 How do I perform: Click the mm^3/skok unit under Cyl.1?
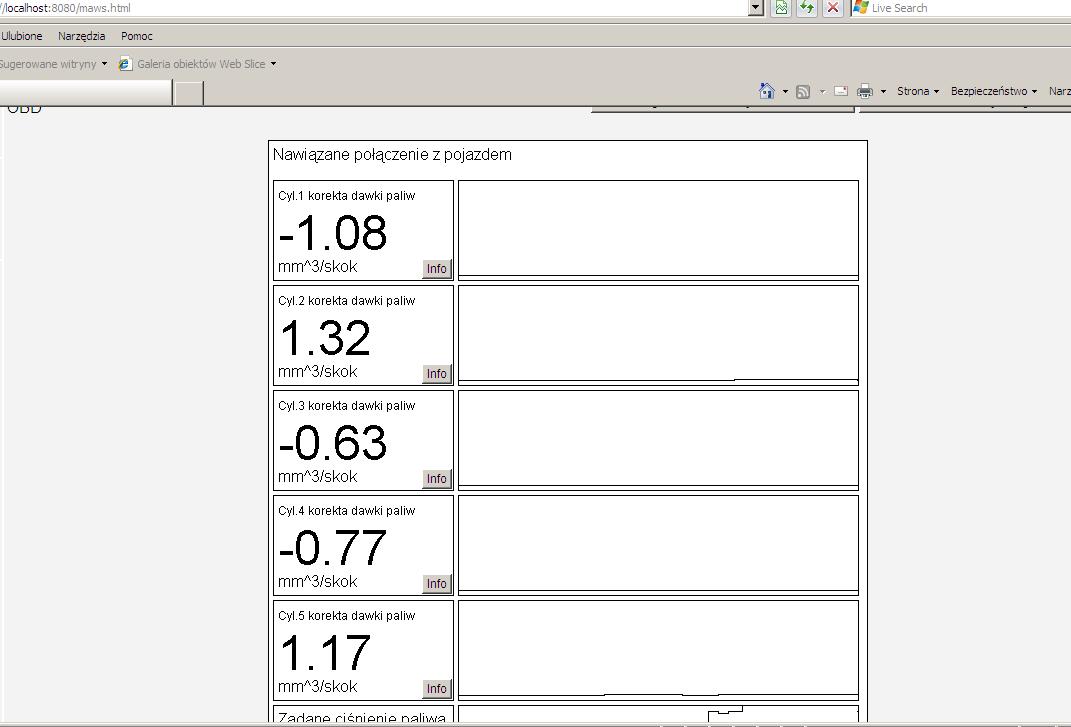click(318, 266)
